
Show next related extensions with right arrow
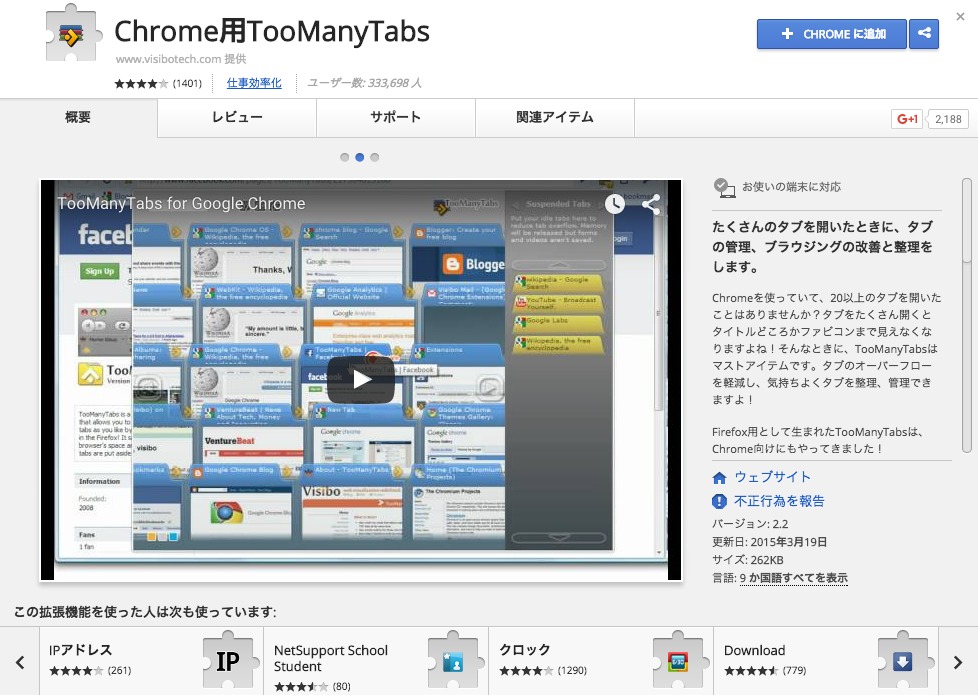pyautogui.click(x=958, y=662)
